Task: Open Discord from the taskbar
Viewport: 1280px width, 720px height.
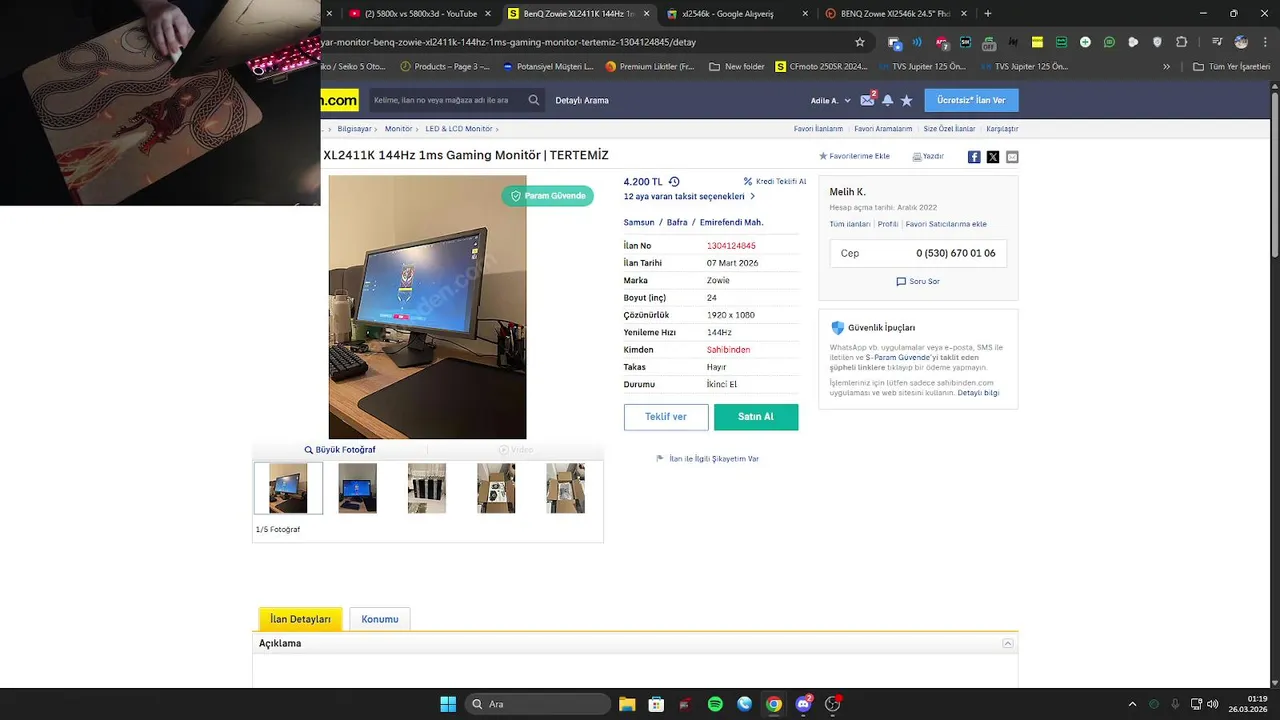Action: click(x=803, y=704)
